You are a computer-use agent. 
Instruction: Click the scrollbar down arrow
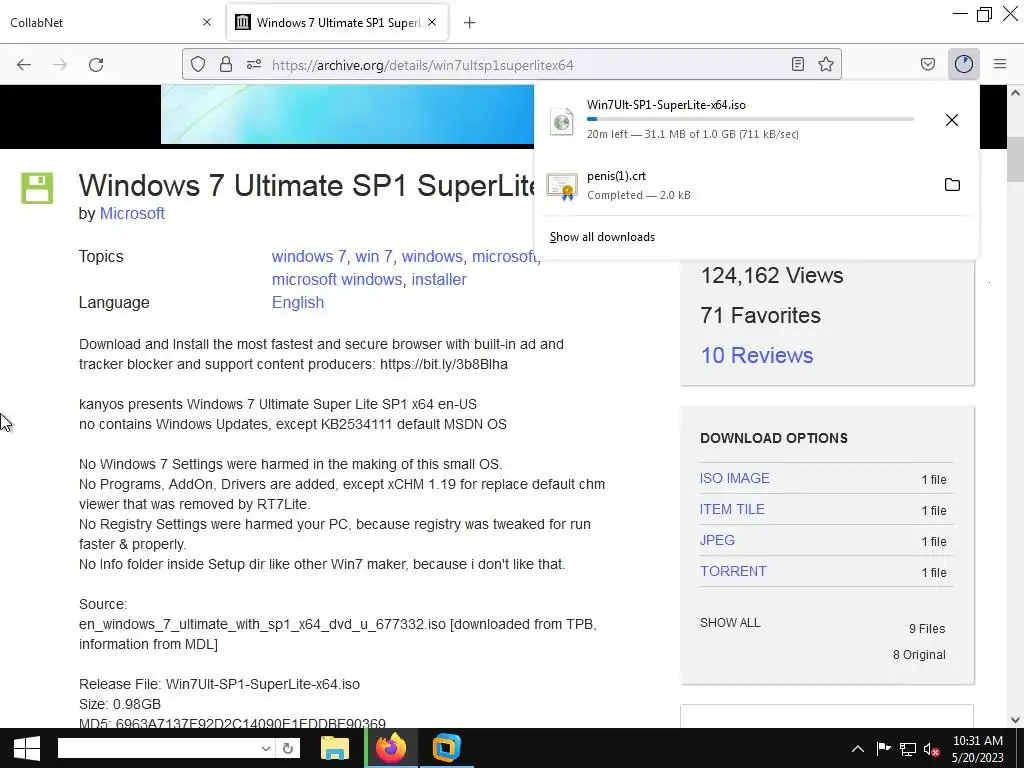tap(1015, 720)
